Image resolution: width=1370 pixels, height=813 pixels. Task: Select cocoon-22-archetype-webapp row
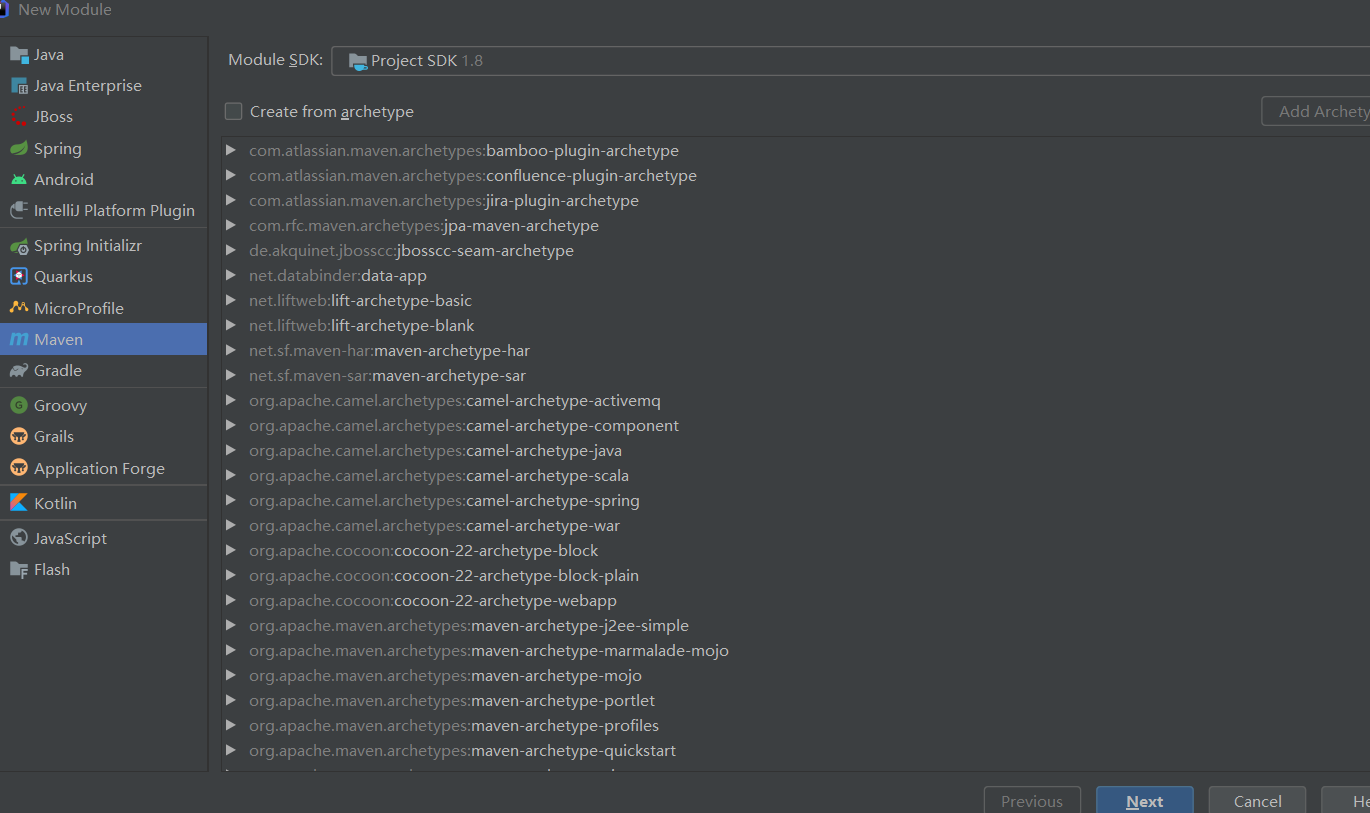click(796, 600)
